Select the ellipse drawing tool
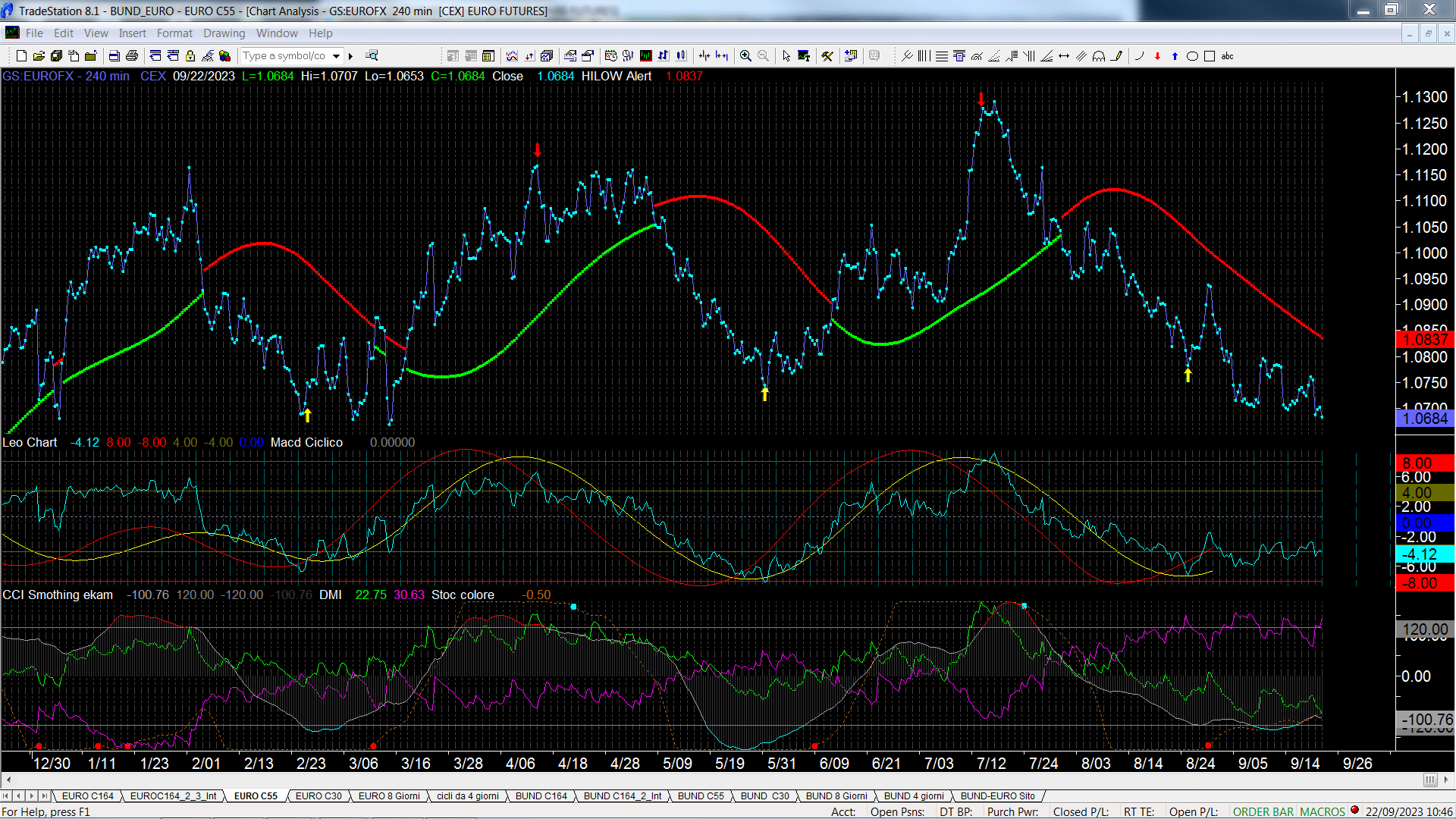Image resolution: width=1456 pixels, height=819 pixels. (x=1192, y=55)
